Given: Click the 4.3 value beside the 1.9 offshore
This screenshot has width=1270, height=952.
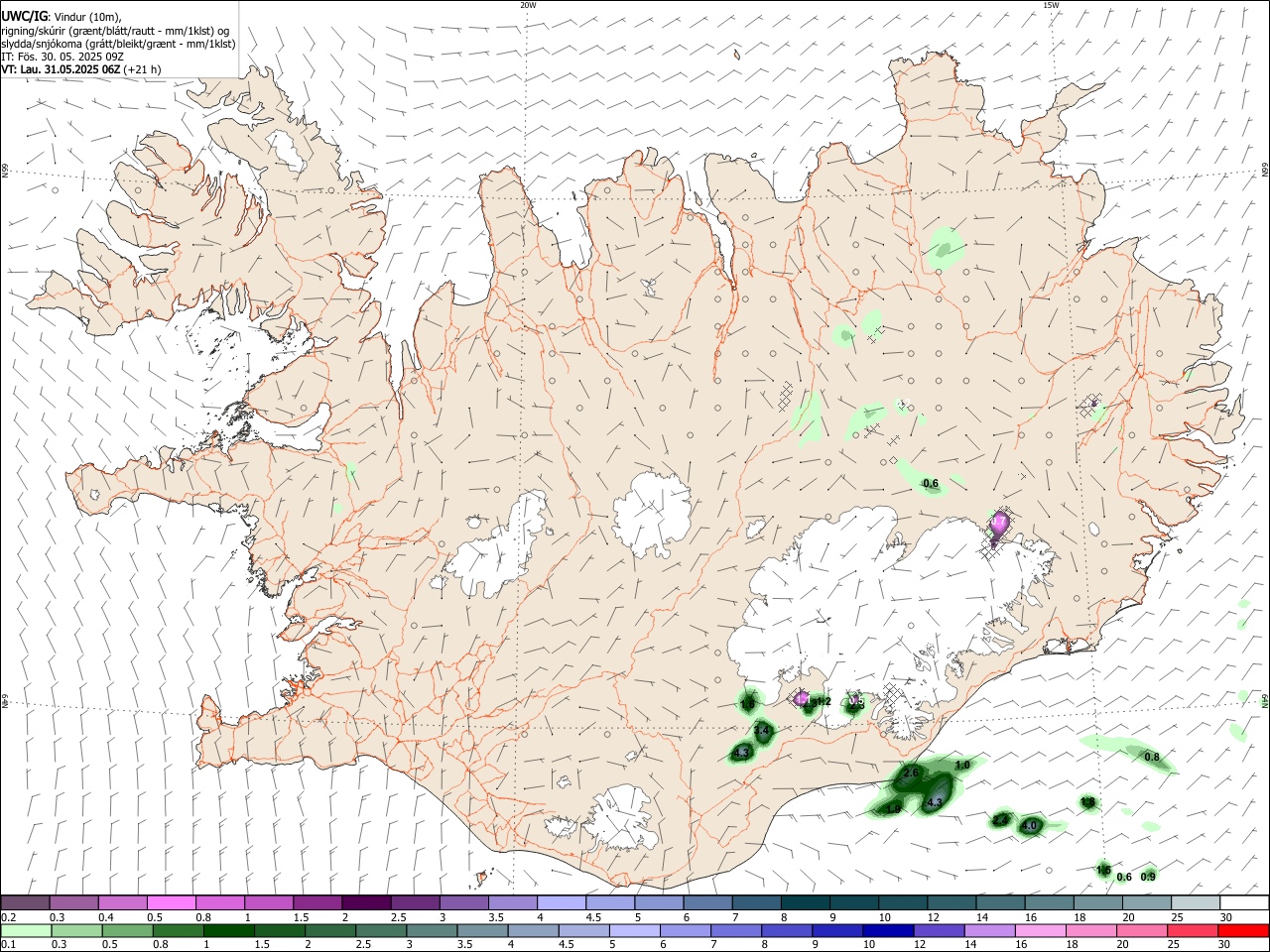Looking at the screenshot, I should [934, 802].
